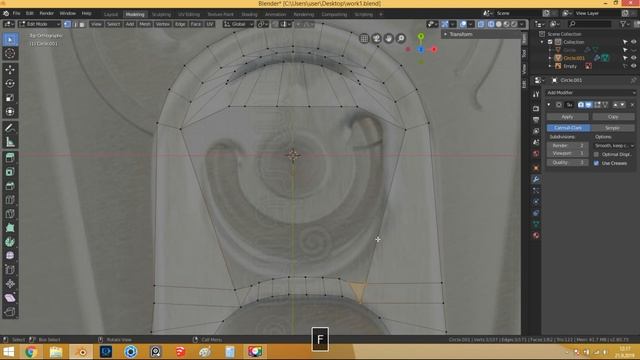Open the Mesh menu in the viewport header
Viewport: 640px width, 360px height.
pyautogui.click(x=145, y=24)
